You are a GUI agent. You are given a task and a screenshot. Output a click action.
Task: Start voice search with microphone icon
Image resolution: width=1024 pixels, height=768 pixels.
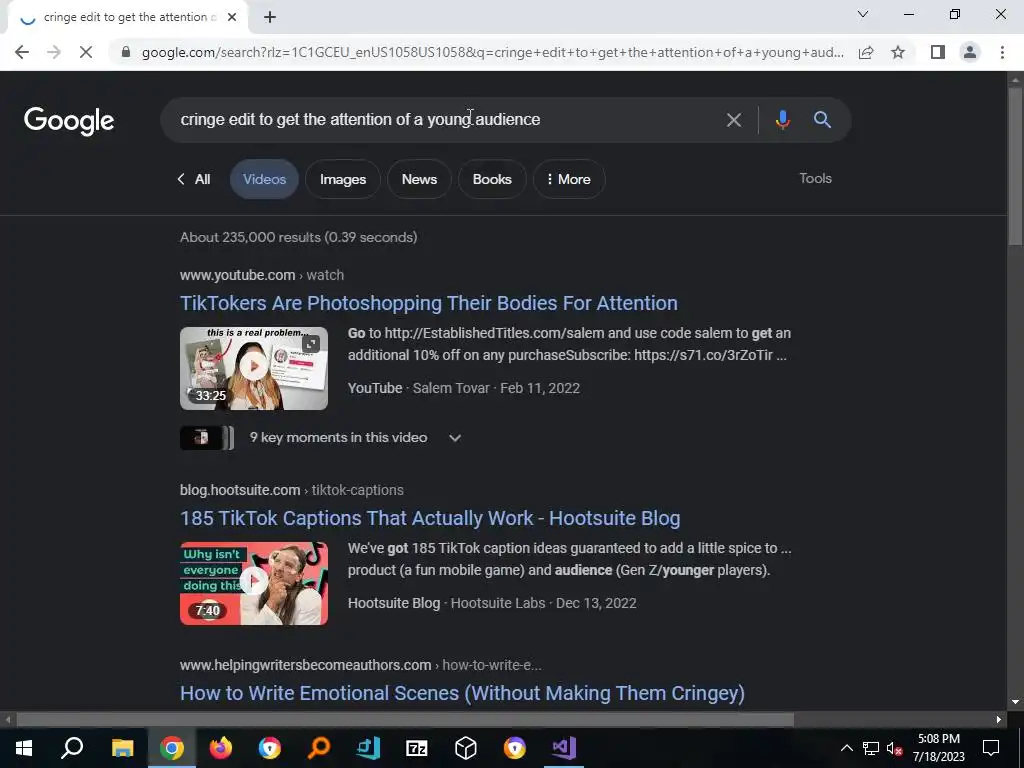(782, 120)
